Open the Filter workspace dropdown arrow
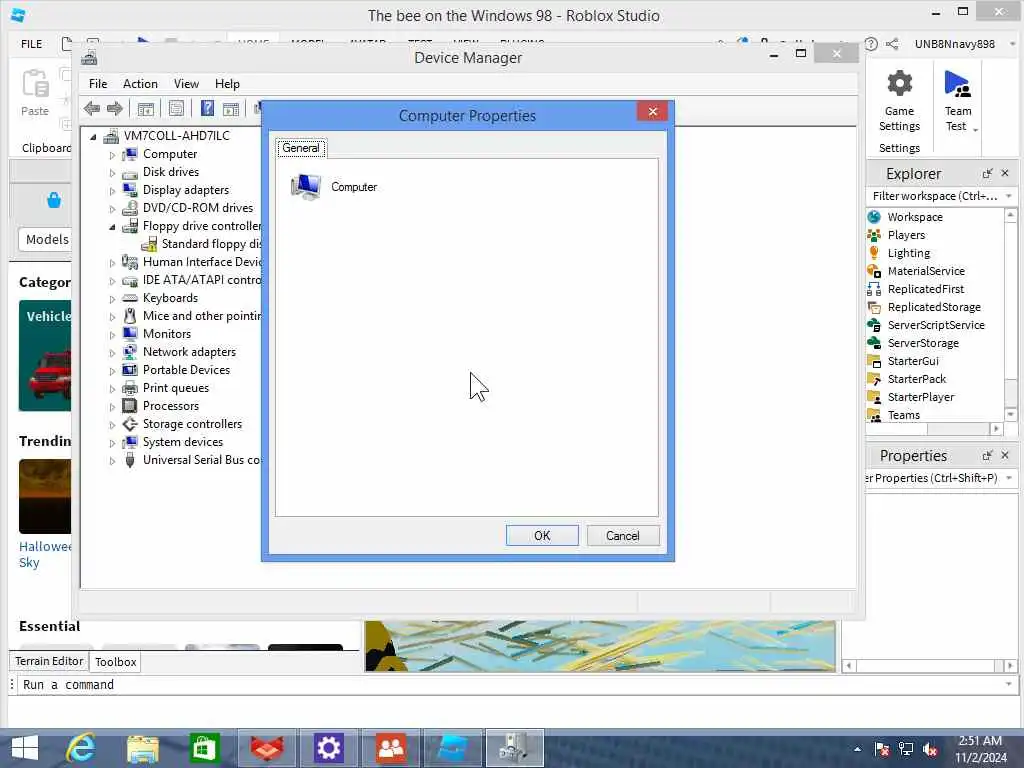1024x768 pixels. 1009,196
